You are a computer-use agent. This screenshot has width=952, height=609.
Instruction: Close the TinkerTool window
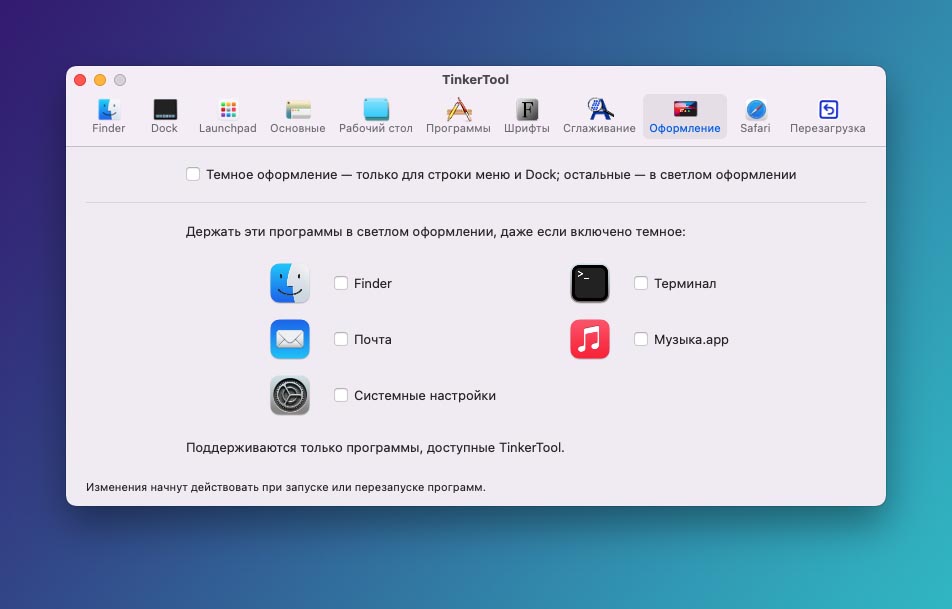click(x=80, y=80)
